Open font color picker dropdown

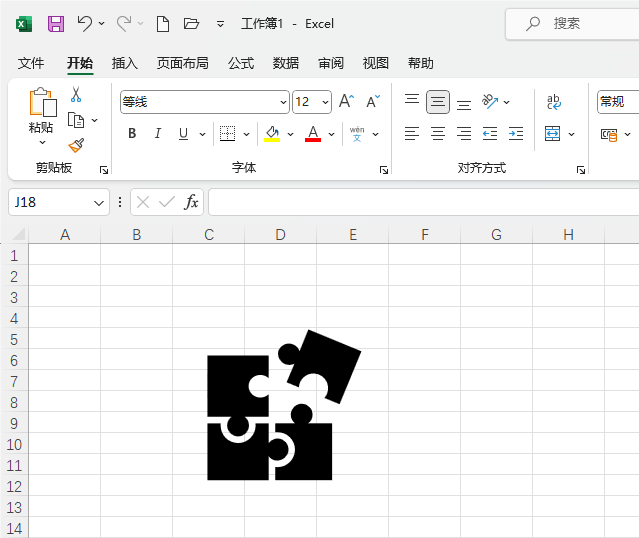332,134
